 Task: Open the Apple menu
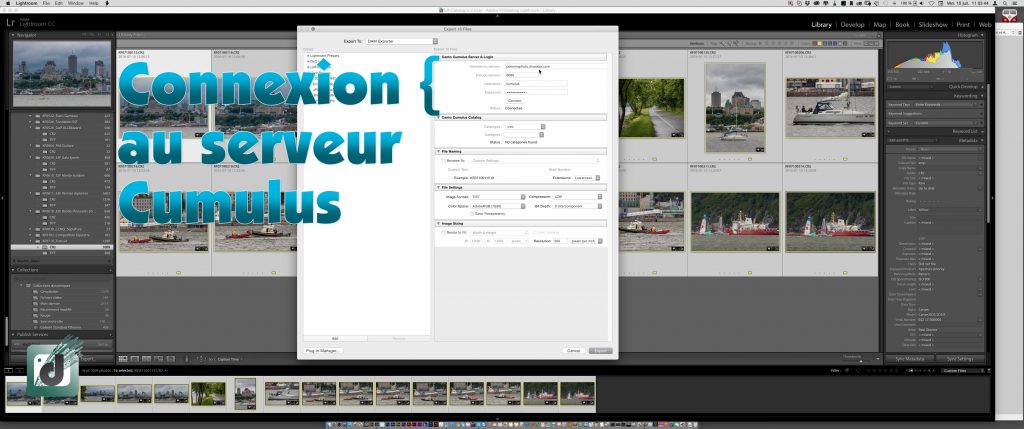tap(6, 3)
